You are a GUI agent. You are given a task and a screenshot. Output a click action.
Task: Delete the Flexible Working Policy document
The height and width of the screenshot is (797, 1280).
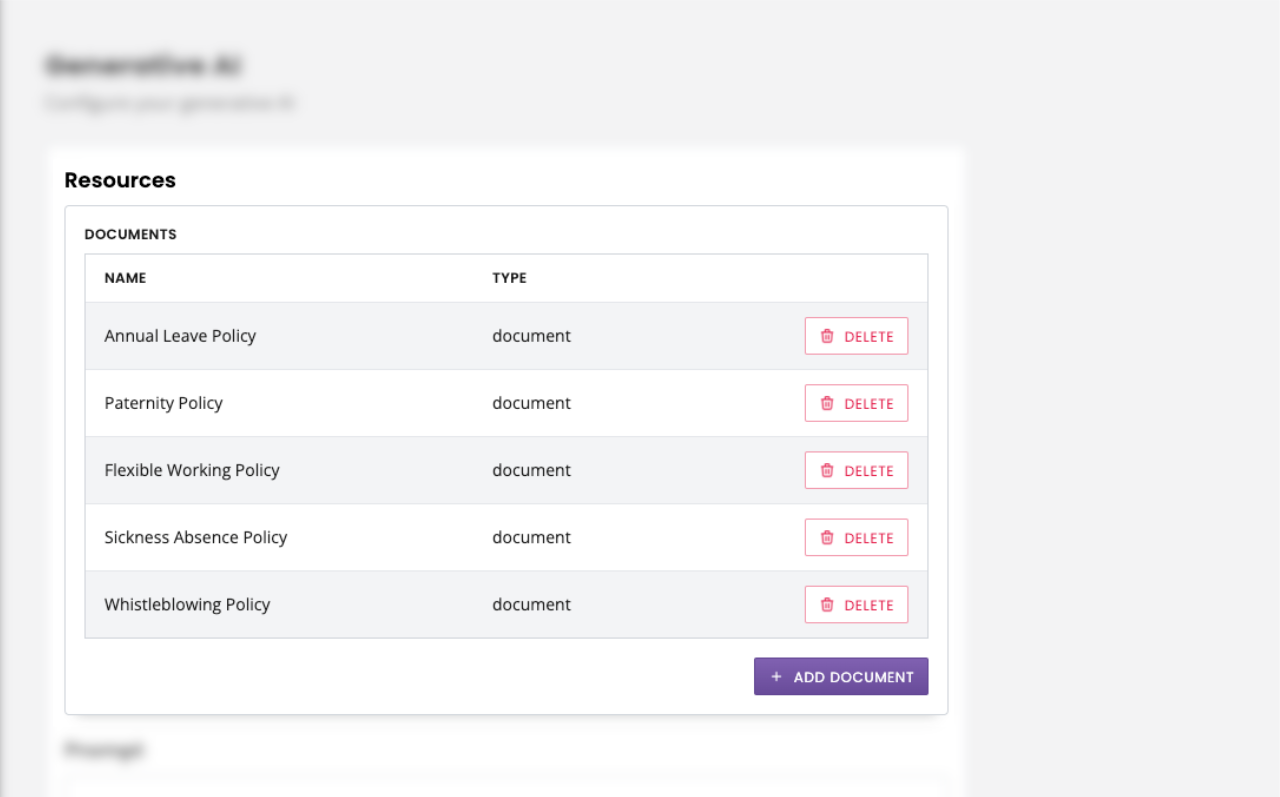point(856,470)
